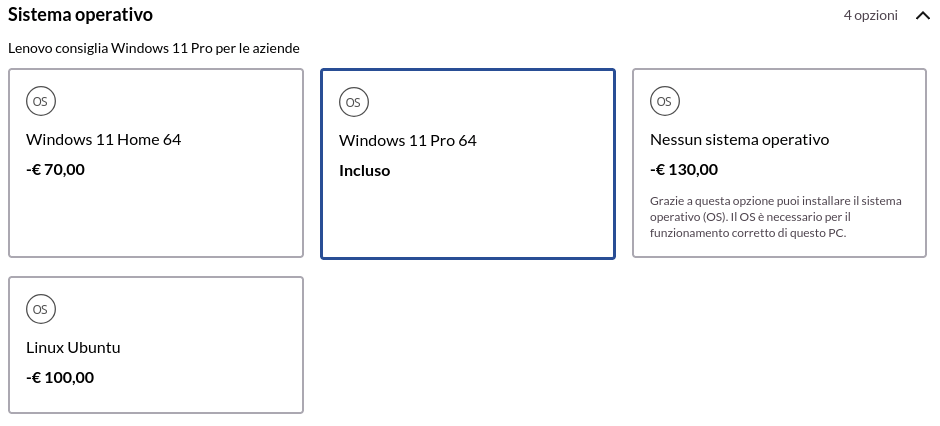The image size is (940, 426).
Task: Click the OS icon on Windows 11 Home card
Action: click(x=41, y=101)
